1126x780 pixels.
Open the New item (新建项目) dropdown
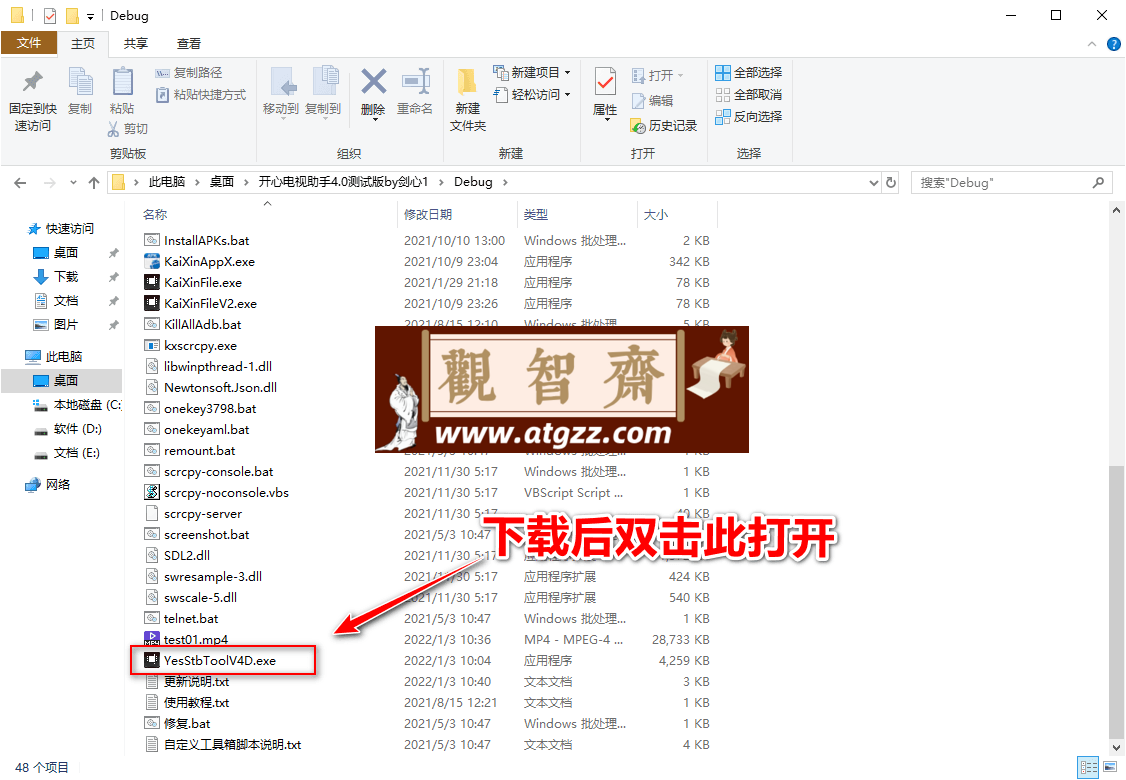coord(532,73)
